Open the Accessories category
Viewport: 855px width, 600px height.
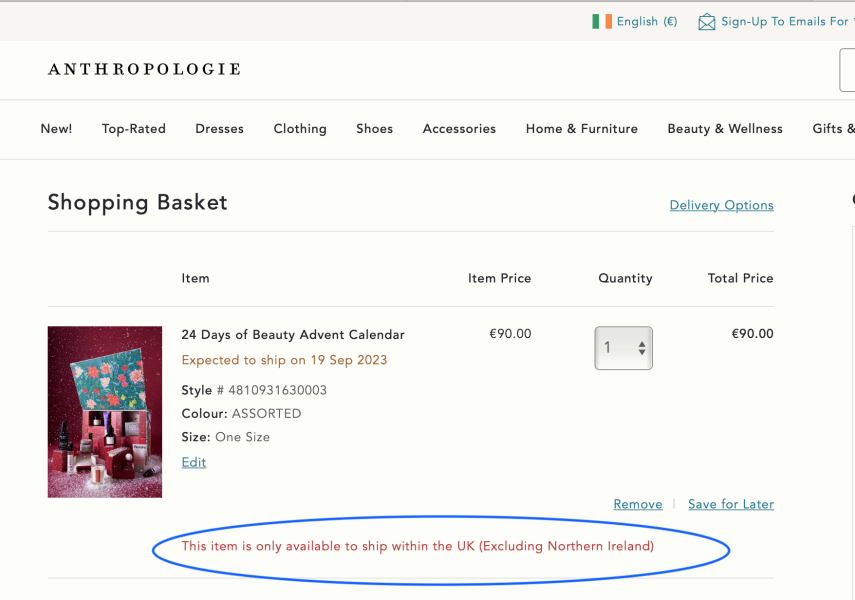(x=459, y=128)
